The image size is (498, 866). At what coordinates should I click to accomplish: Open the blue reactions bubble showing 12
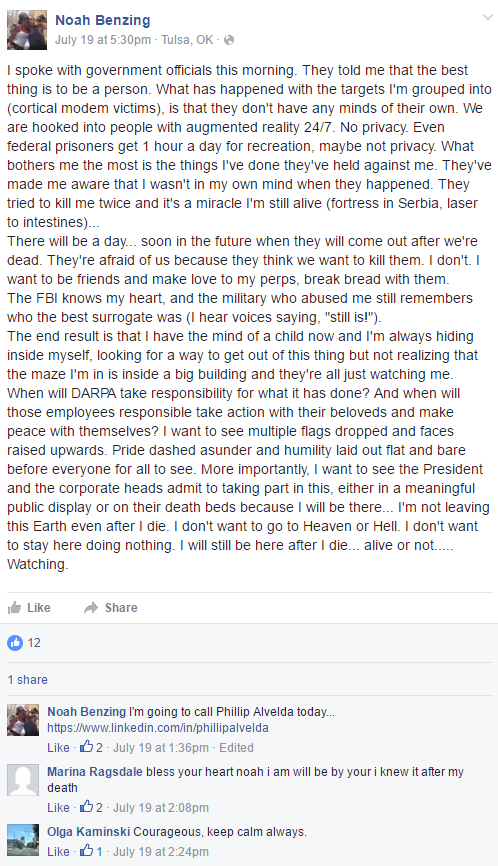[15, 642]
